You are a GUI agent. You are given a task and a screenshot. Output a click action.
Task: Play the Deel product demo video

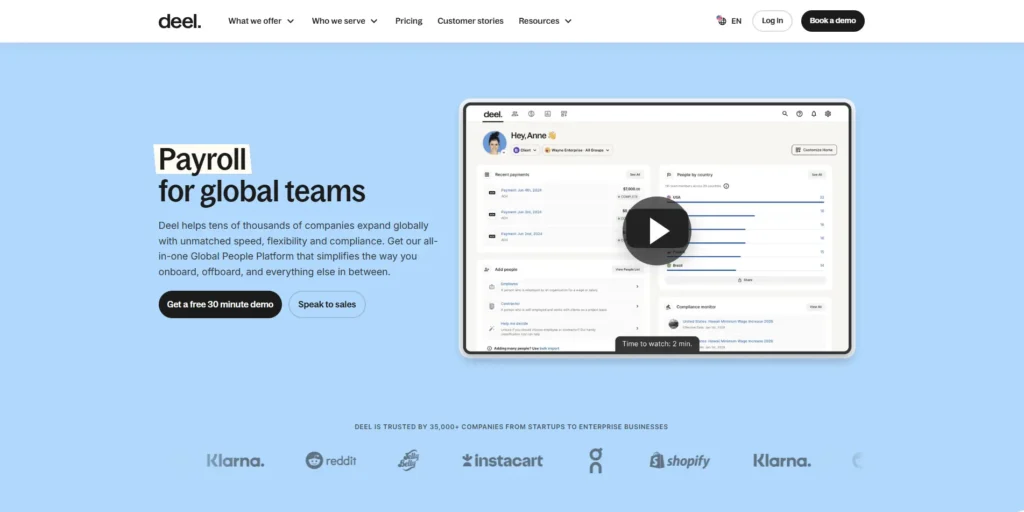(656, 231)
